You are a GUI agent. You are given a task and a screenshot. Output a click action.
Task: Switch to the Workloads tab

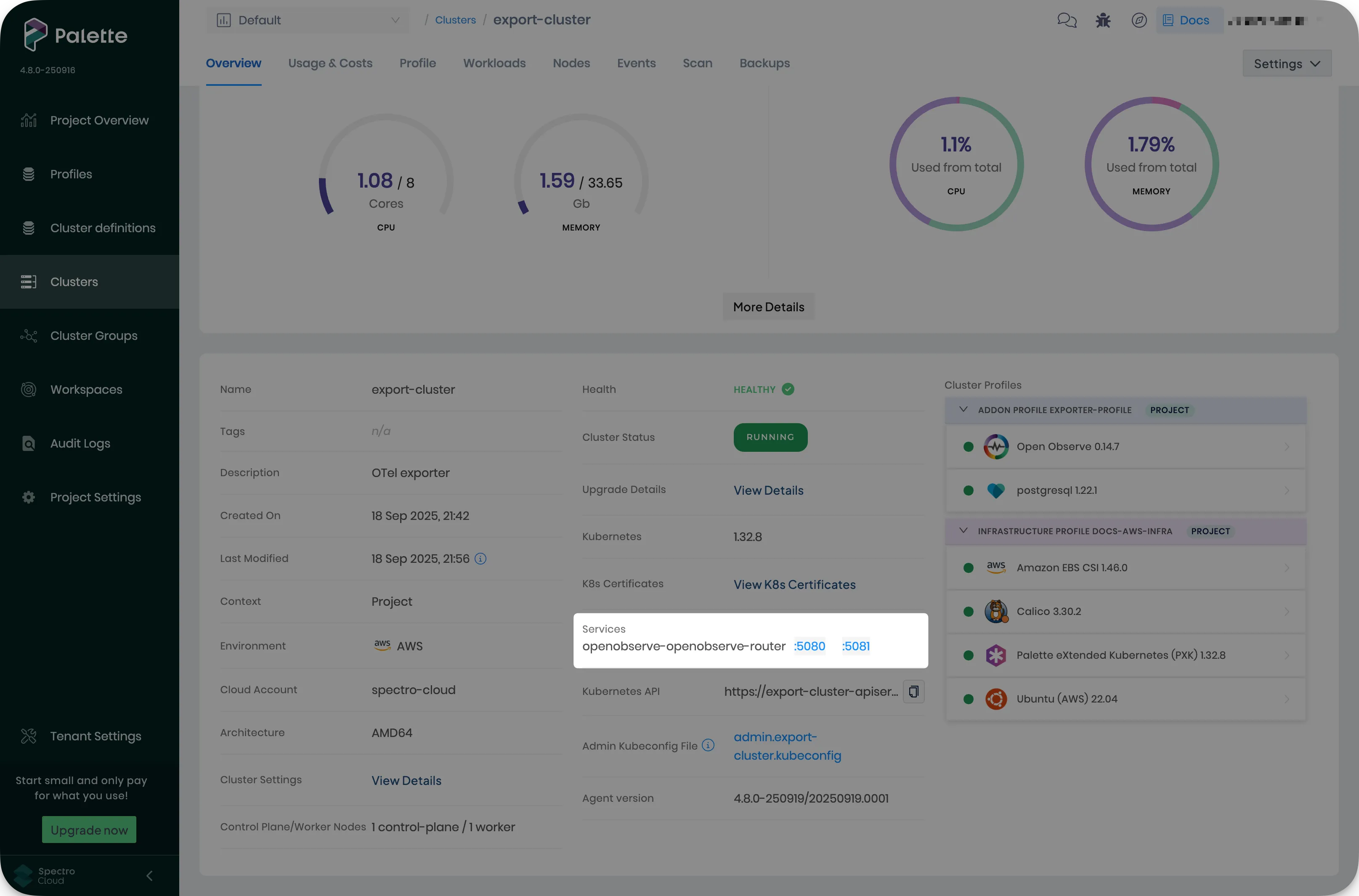click(494, 64)
